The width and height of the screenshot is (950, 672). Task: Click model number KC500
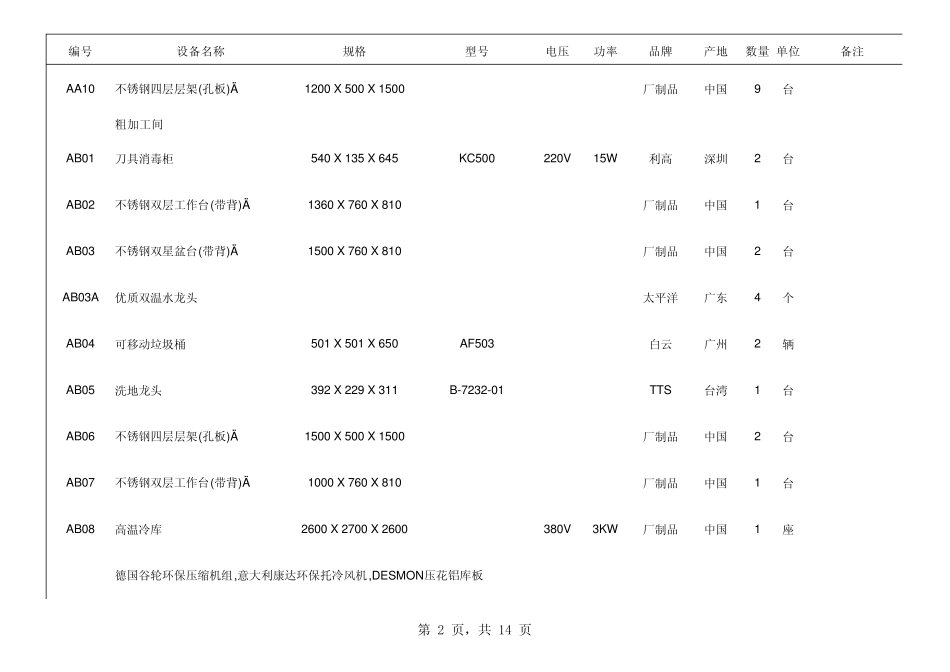point(477,159)
